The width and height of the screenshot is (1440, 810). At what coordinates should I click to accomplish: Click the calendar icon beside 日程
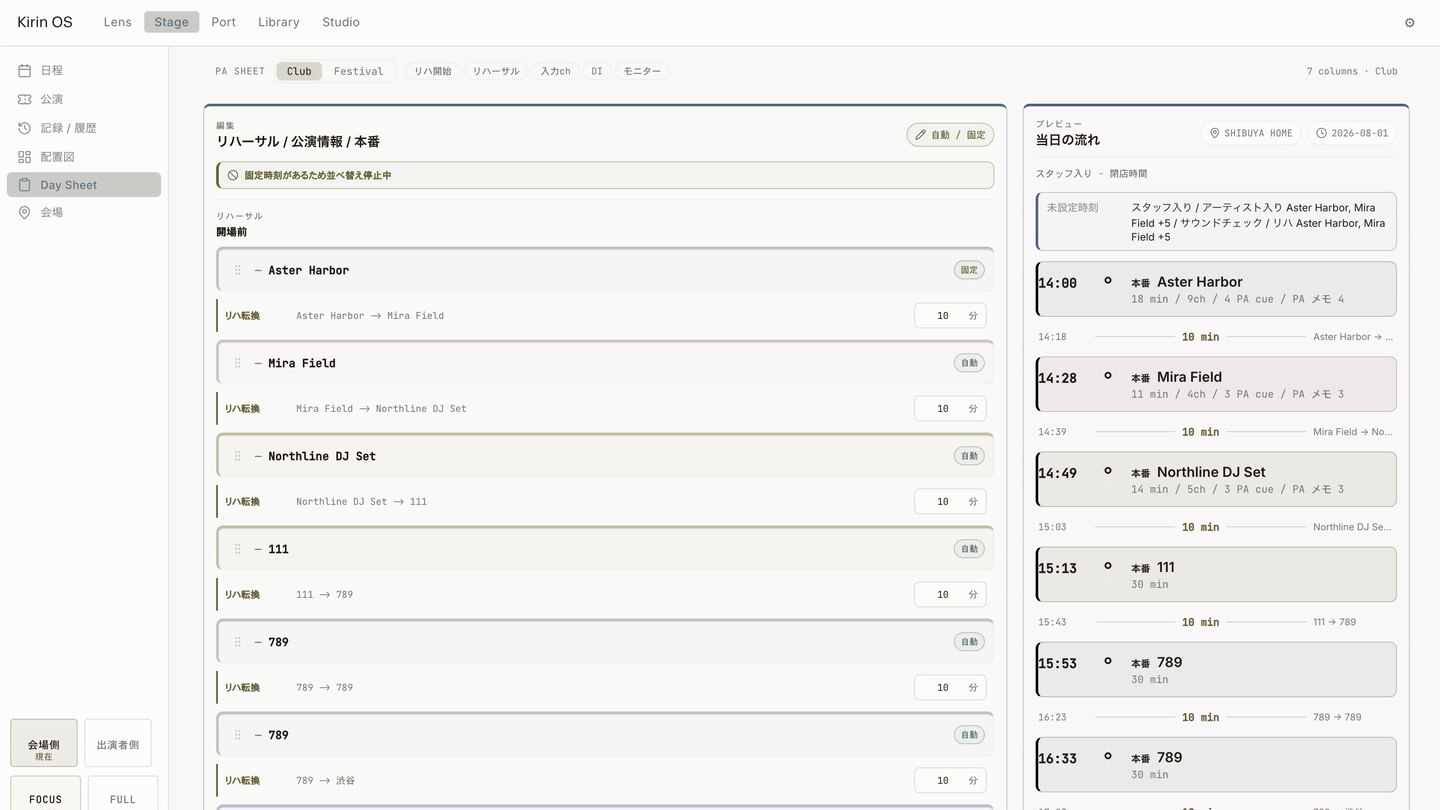(x=24, y=70)
